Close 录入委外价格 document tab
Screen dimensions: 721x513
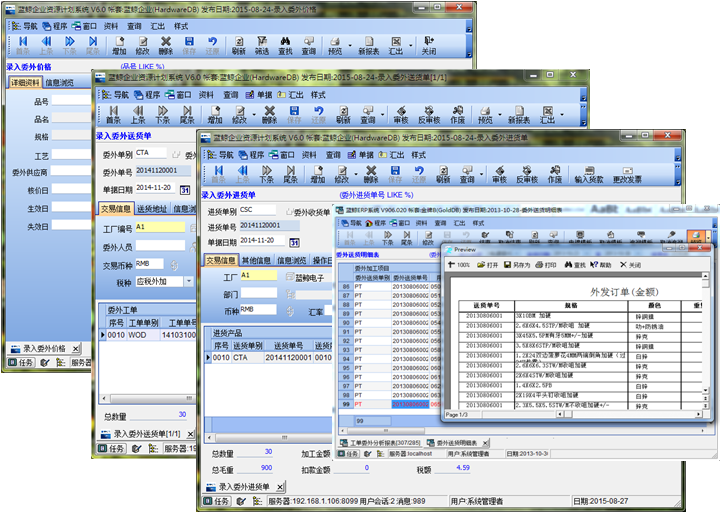click(x=76, y=349)
